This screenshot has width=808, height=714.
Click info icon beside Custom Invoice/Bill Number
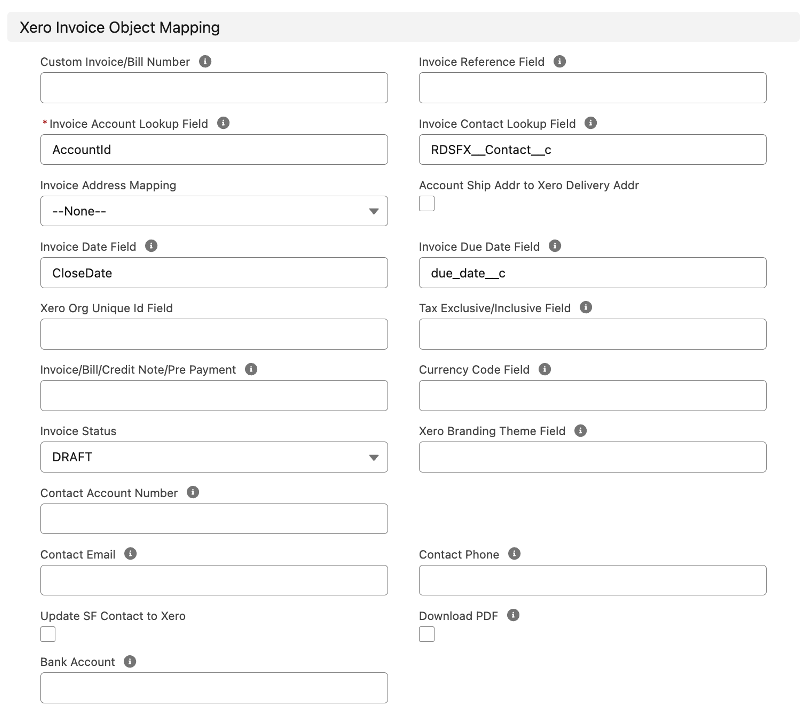point(205,62)
